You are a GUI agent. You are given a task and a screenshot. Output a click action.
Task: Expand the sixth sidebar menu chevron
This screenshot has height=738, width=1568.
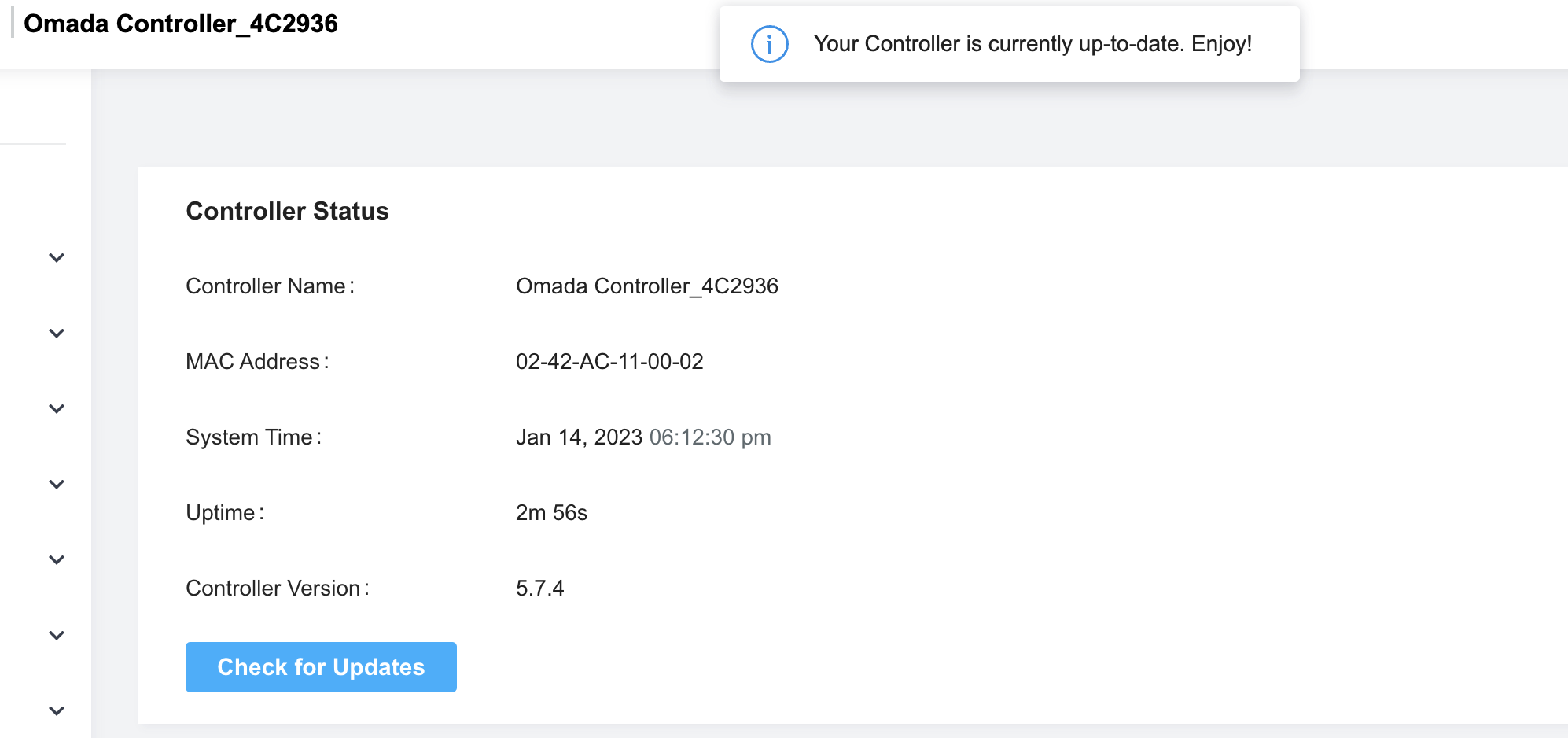(x=56, y=635)
